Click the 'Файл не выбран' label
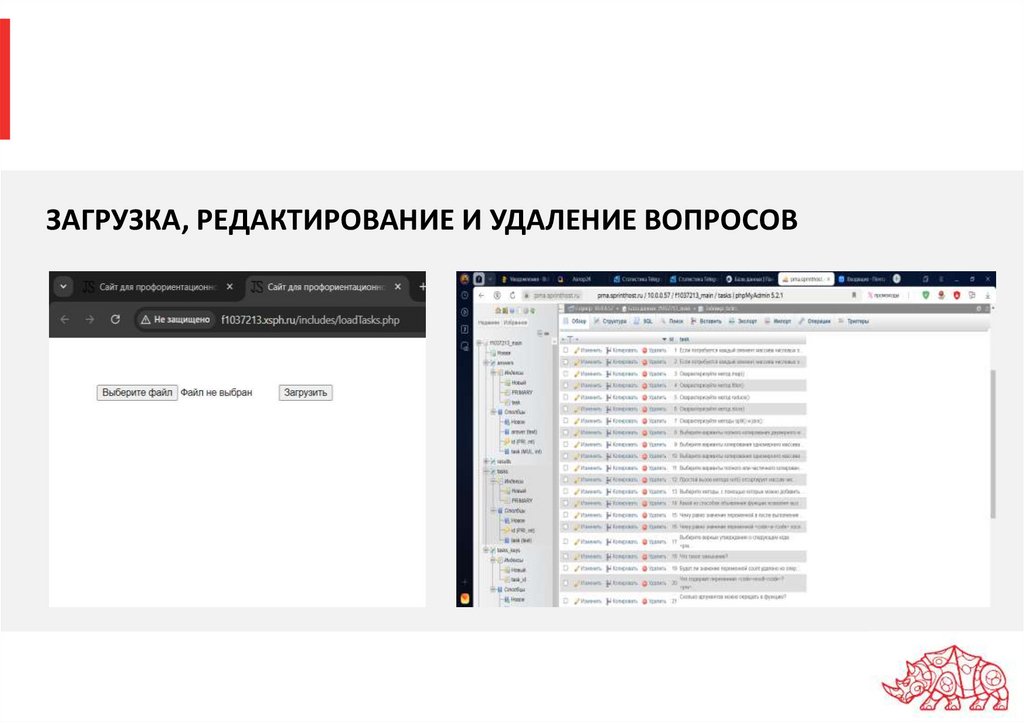 (x=216, y=393)
